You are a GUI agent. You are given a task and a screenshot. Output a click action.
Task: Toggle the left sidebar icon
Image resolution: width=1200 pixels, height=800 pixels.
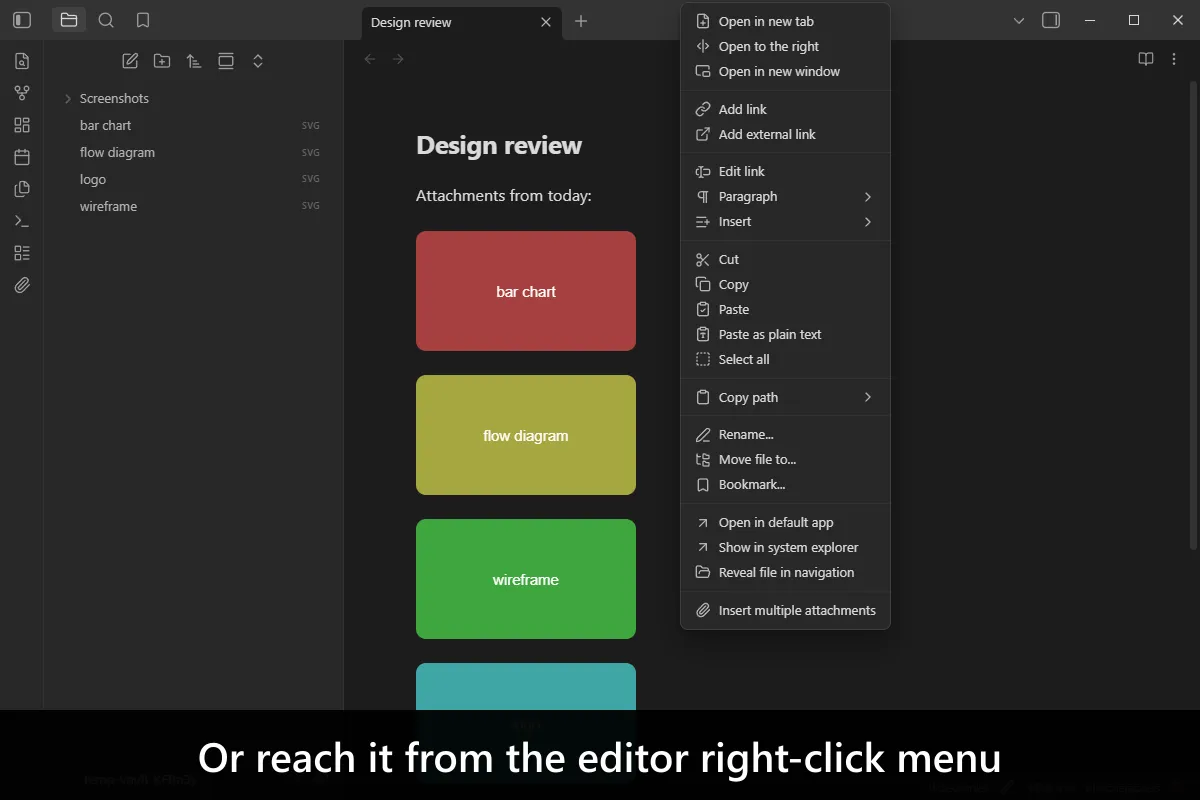click(x=22, y=20)
